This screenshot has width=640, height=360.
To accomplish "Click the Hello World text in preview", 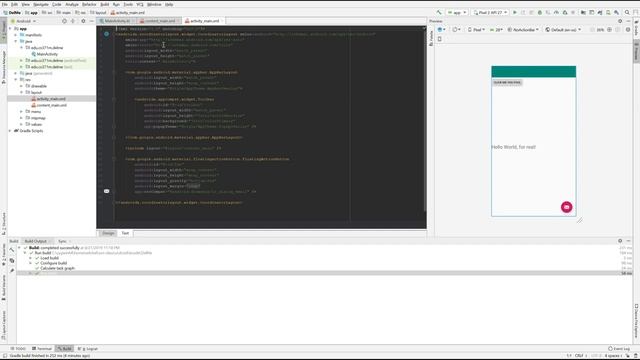I will pyautogui.click(x=513, y=147).
